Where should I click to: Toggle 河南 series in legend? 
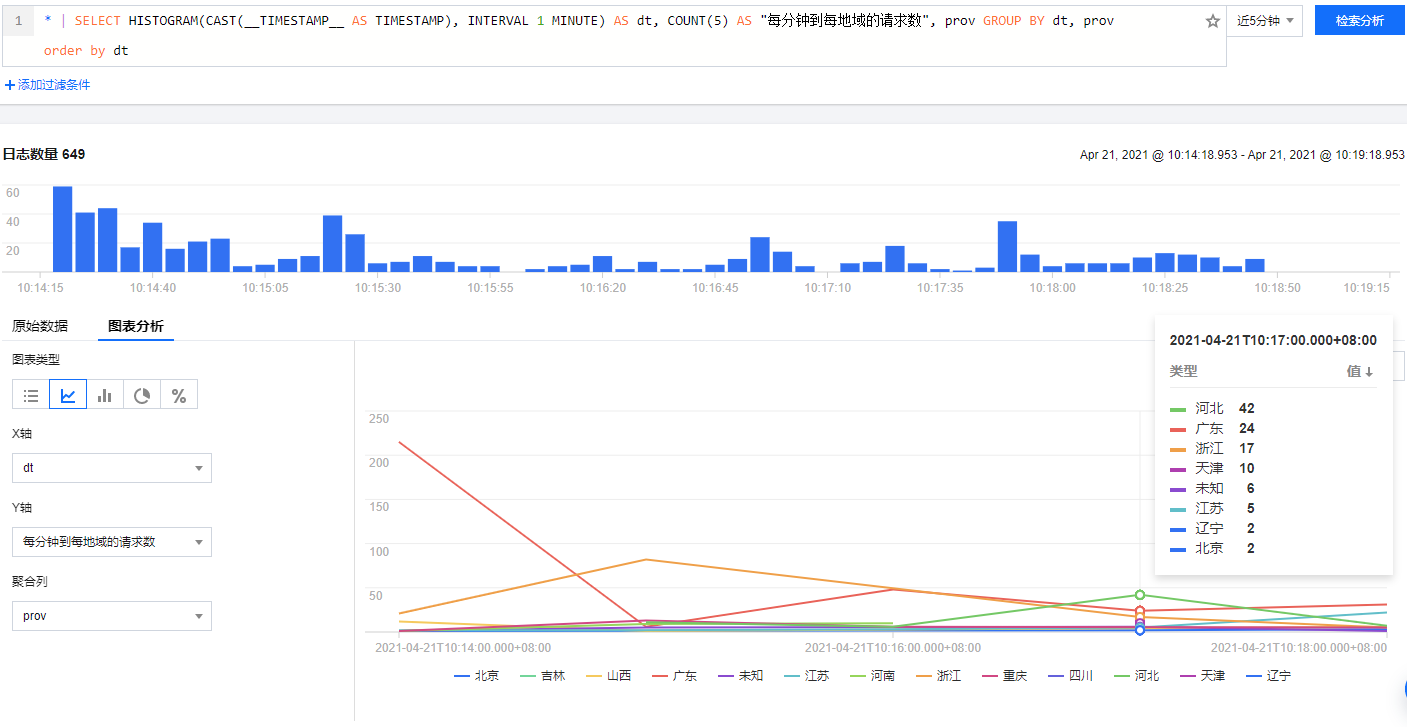click(x=872, y=676)
